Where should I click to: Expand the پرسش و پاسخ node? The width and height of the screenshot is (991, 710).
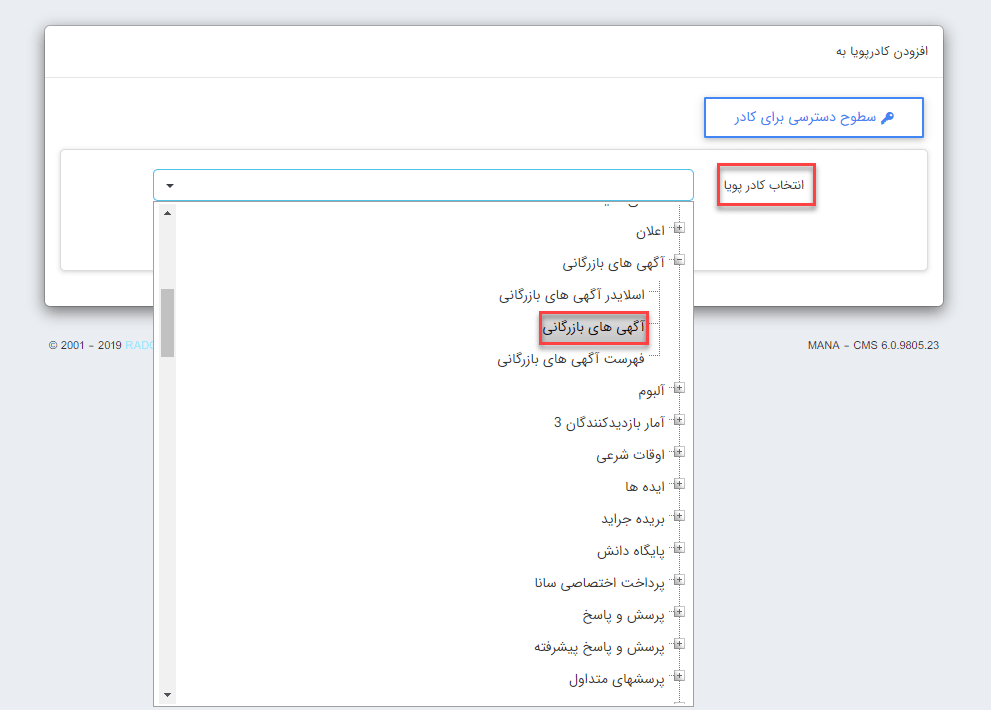[679, 612]
